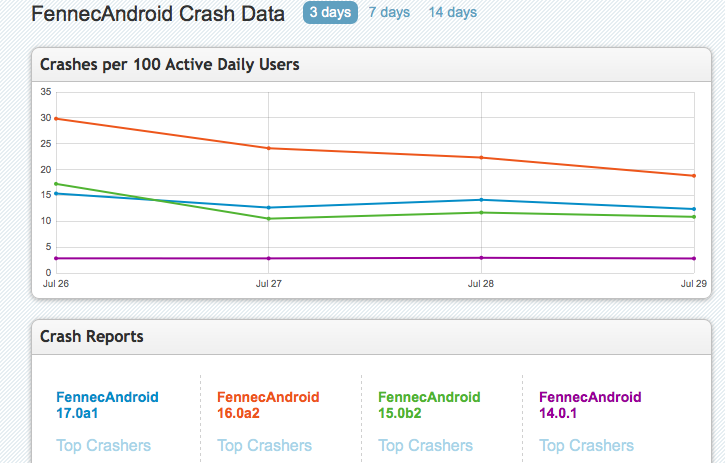725x463 pixels.
Task: Open Top Crashers under 14.0.1
Action: (587, 445)
